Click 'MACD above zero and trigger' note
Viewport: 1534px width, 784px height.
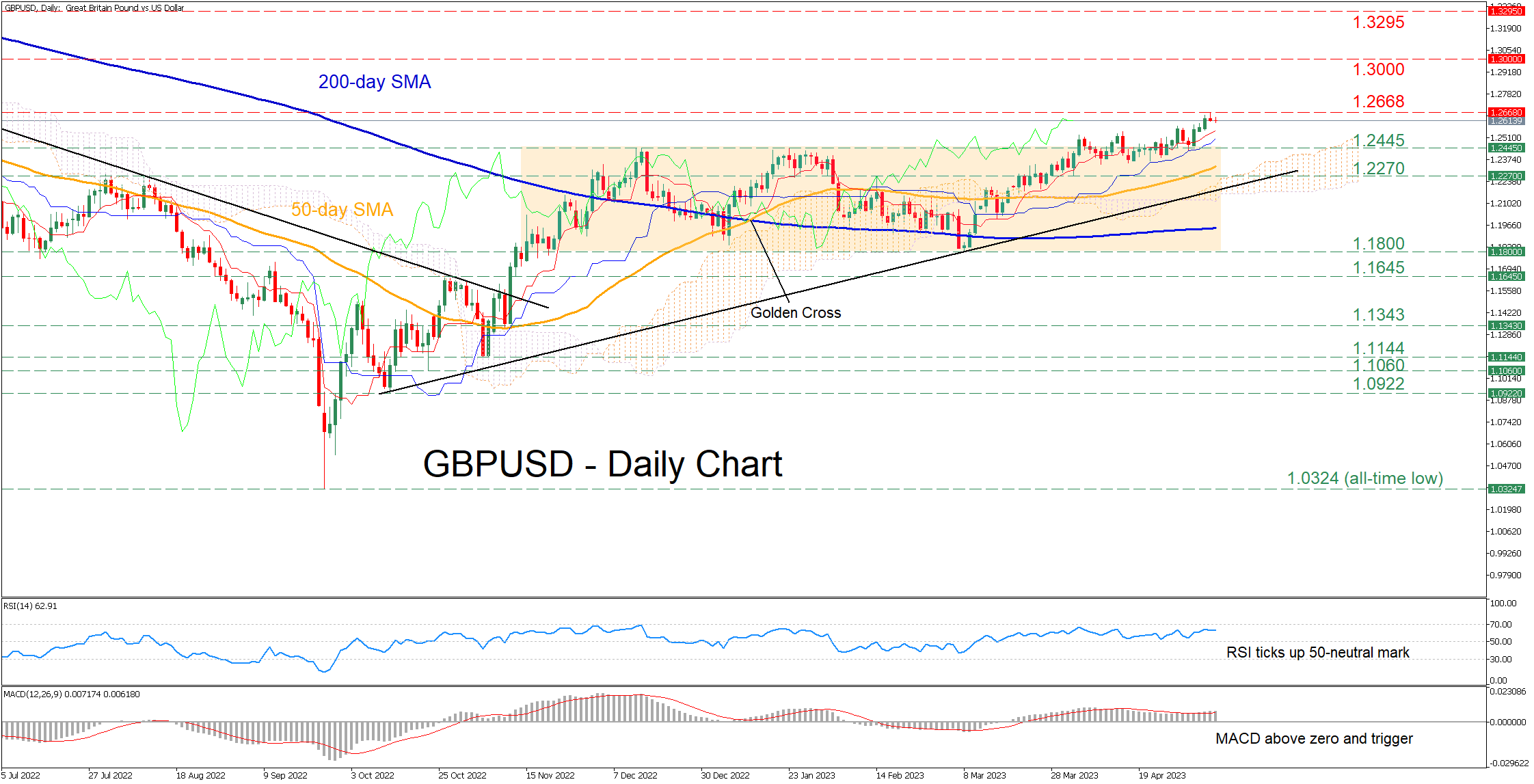1314,739
